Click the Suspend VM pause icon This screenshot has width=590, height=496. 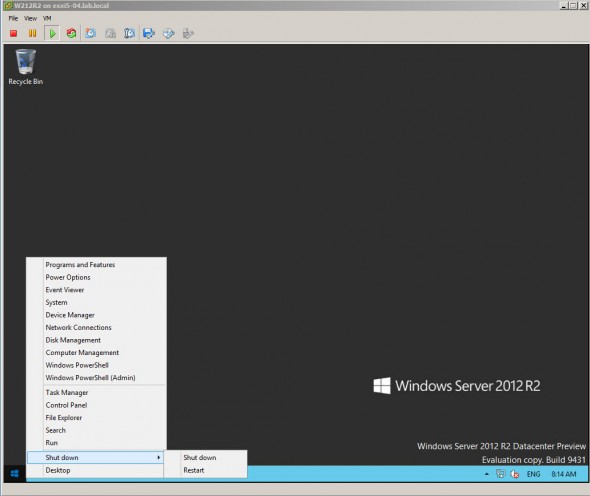point(33,33)
